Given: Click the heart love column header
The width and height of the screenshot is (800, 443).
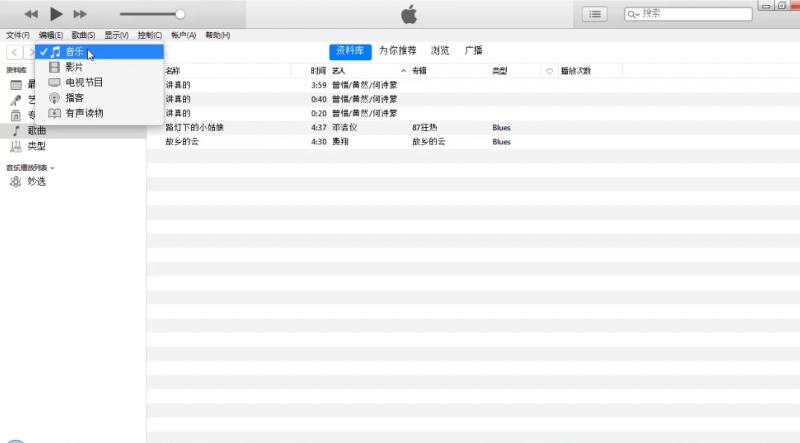Looking at the screenshot, I should [549, 71].
